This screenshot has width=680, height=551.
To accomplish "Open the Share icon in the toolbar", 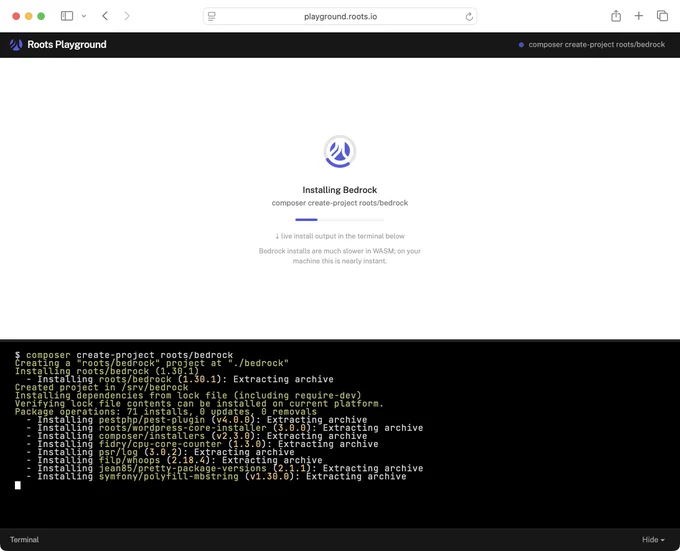I will (x=616, y=16).
